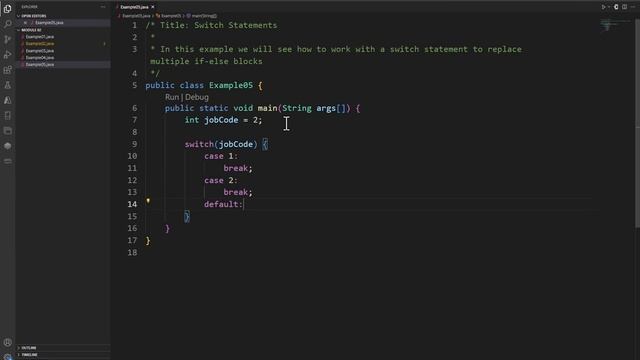Click the minimap code overview
640x360 pixels.
615,26
